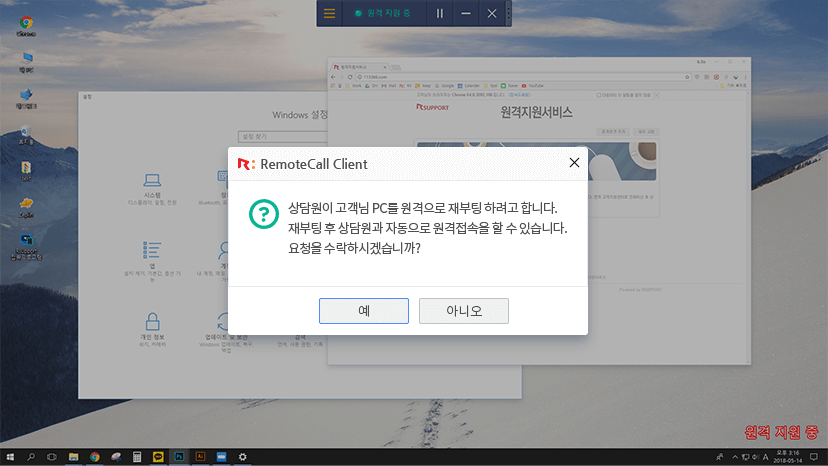Open a new tab in Chrome
The image size is (828, 466).
[x=396, y=68]
